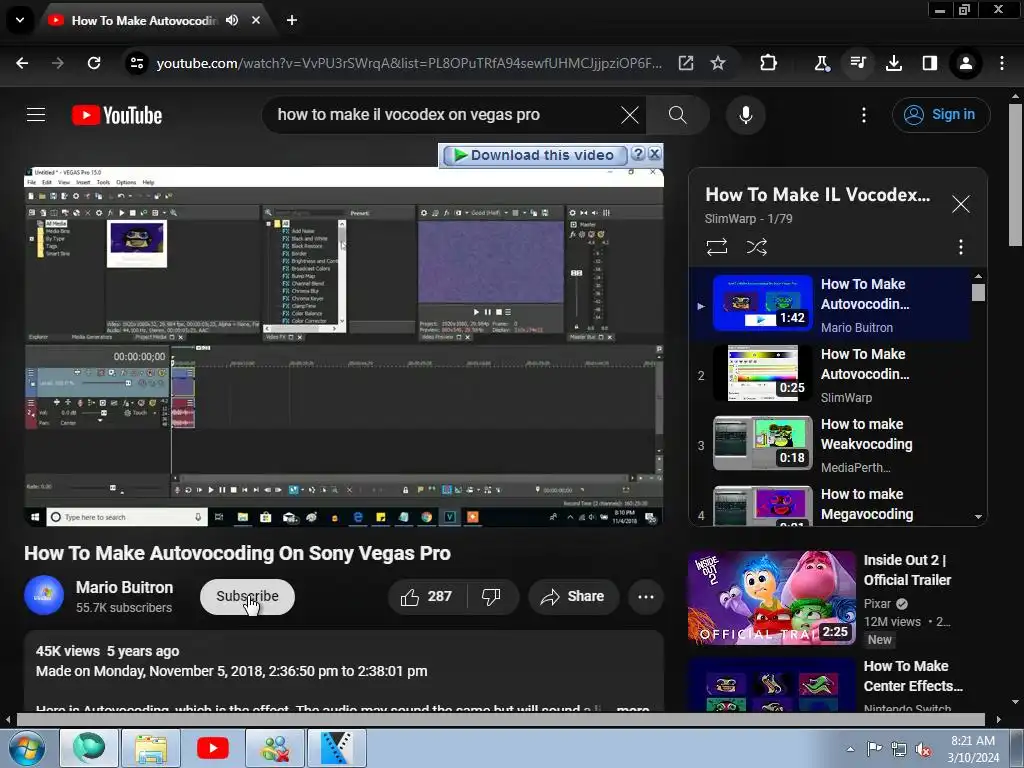Click the YouTube URL address bar

coord(409,63)
